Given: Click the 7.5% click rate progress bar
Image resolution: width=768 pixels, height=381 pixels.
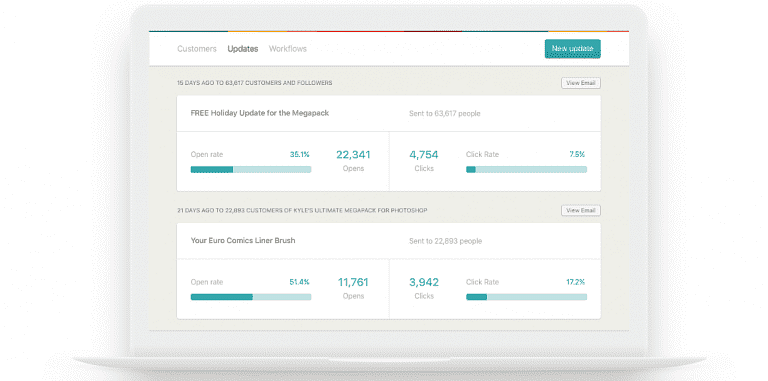Looking at the screenshot, I should pos(526,169).
